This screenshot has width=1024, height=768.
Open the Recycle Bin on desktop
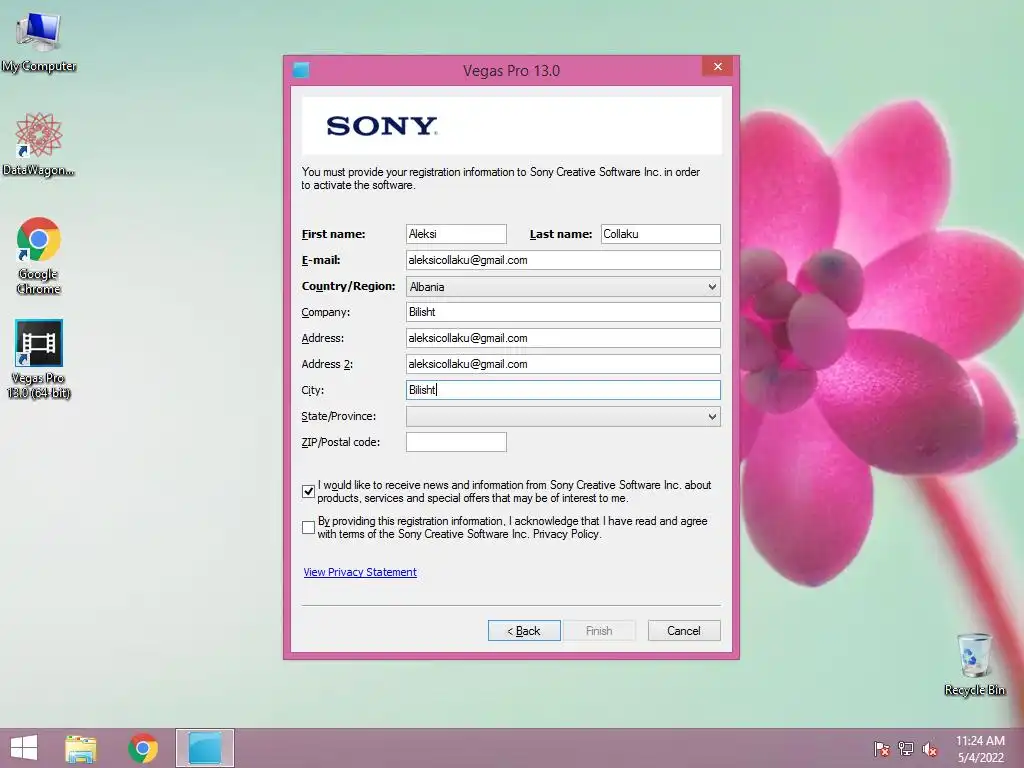tap(974, 664)
